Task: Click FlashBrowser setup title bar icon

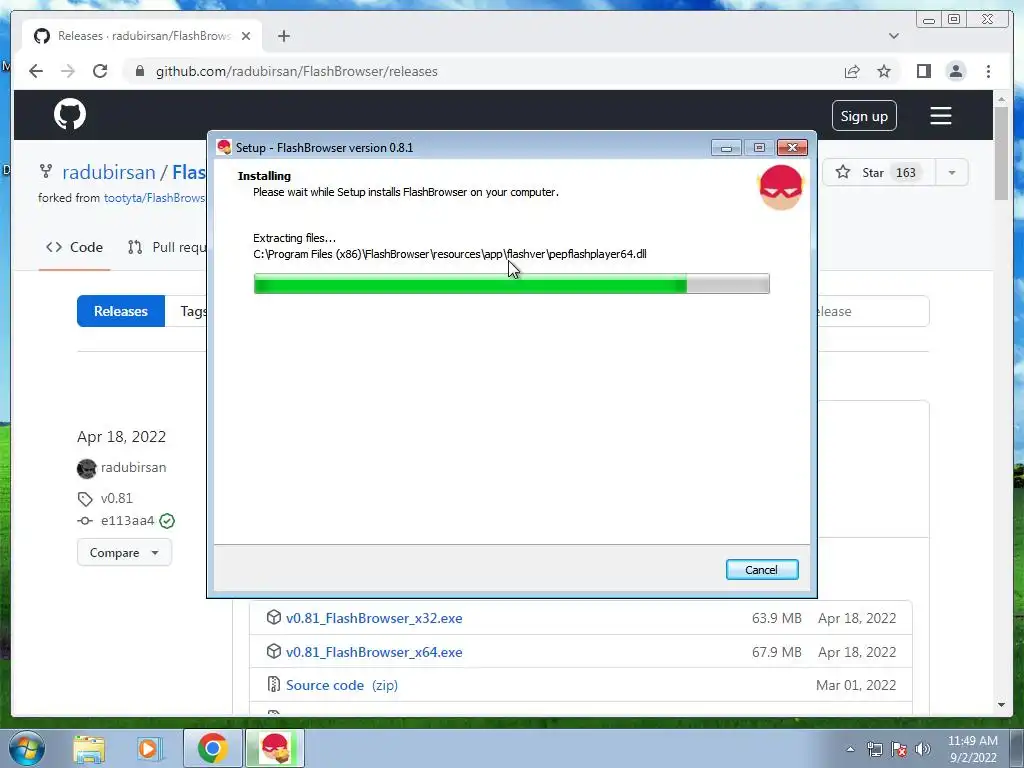Action: click(x=224, y=147)
